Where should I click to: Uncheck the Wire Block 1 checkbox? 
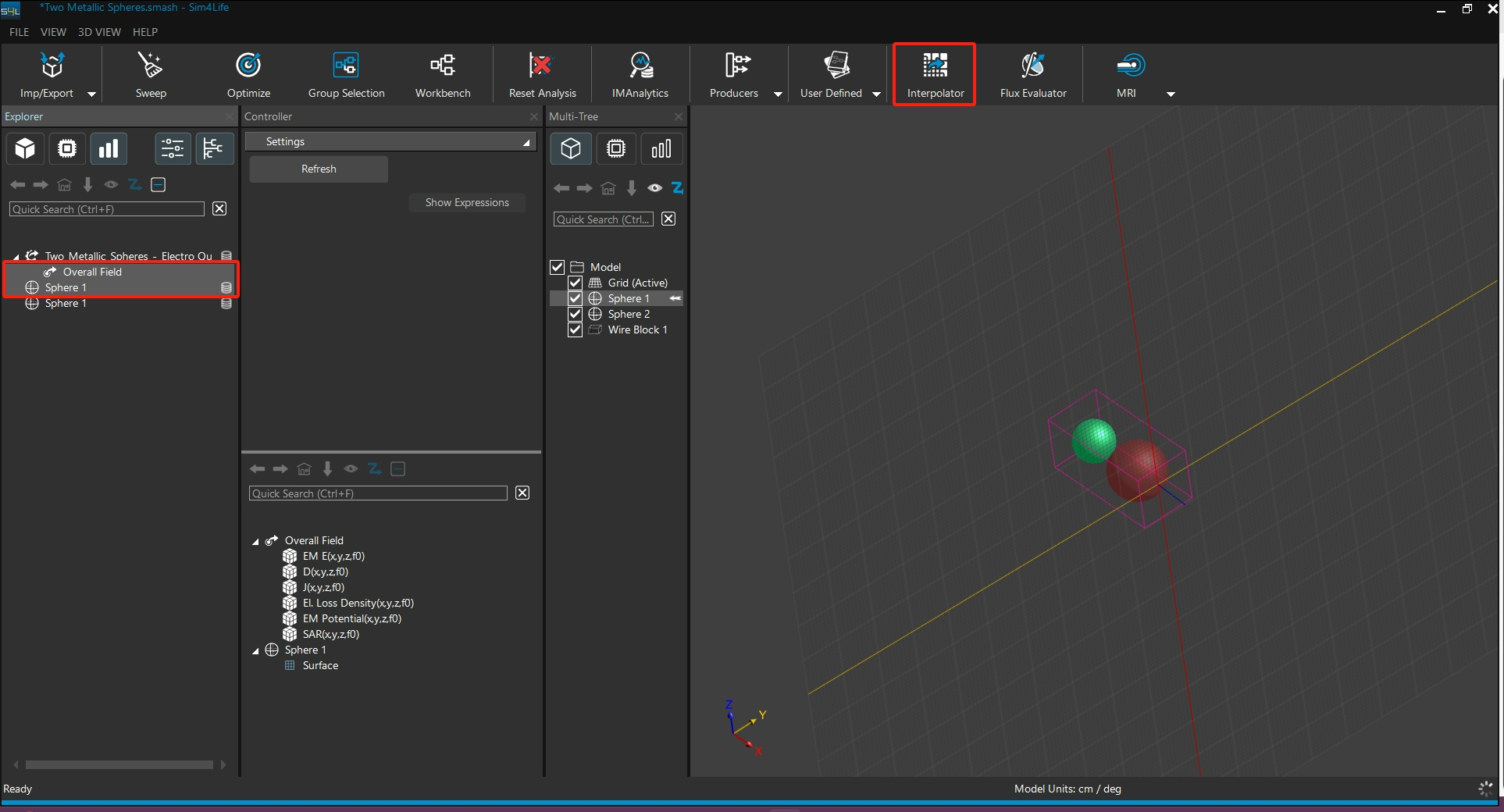(x=576, y=329)
